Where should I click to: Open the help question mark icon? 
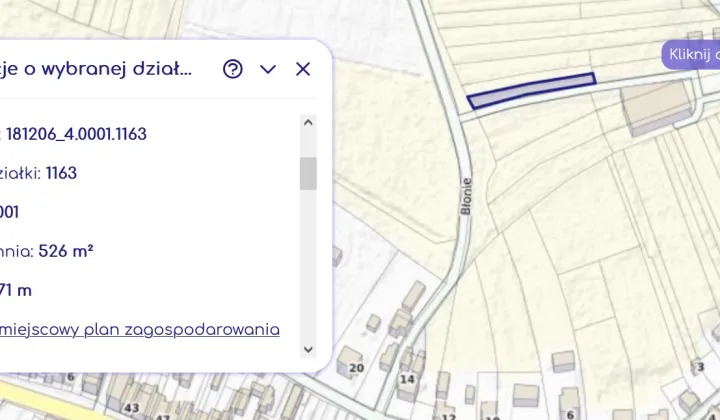coord(233,69)
